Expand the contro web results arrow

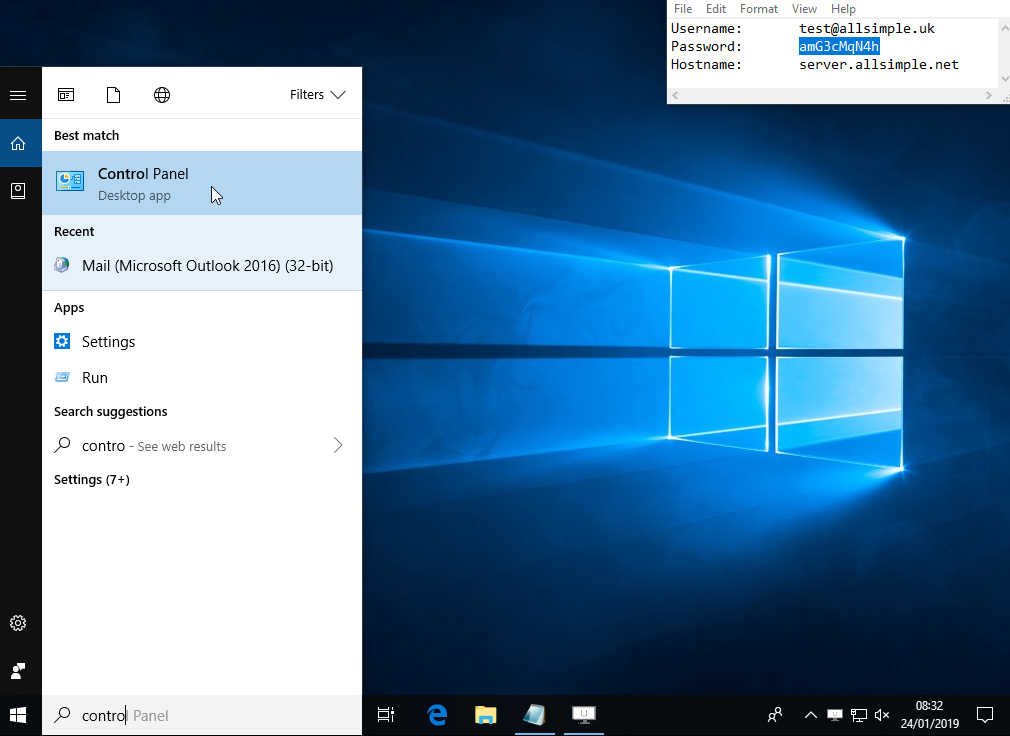pos(338,446)
